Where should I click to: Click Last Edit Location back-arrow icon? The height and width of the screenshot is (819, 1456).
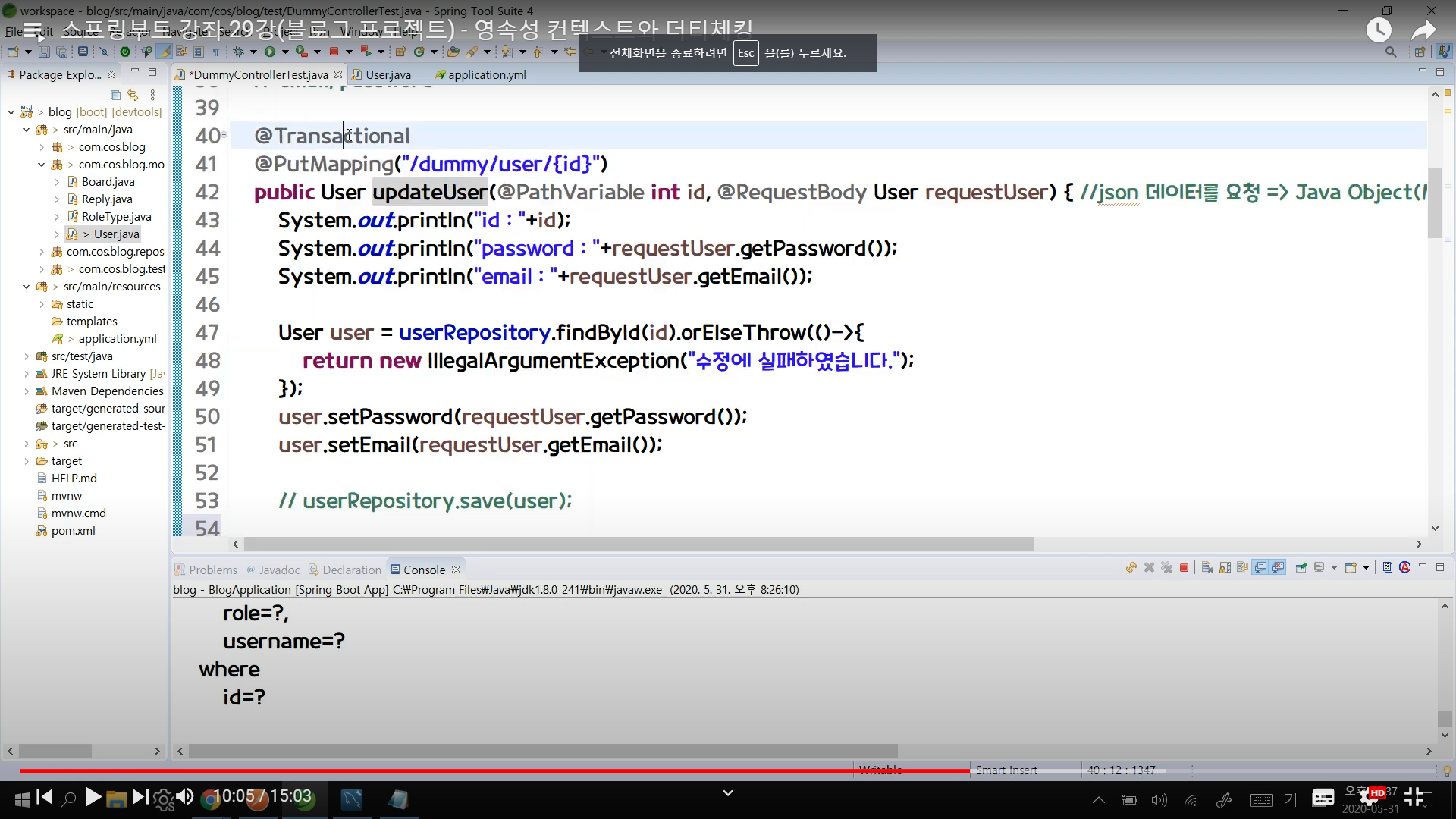(570, 52)
